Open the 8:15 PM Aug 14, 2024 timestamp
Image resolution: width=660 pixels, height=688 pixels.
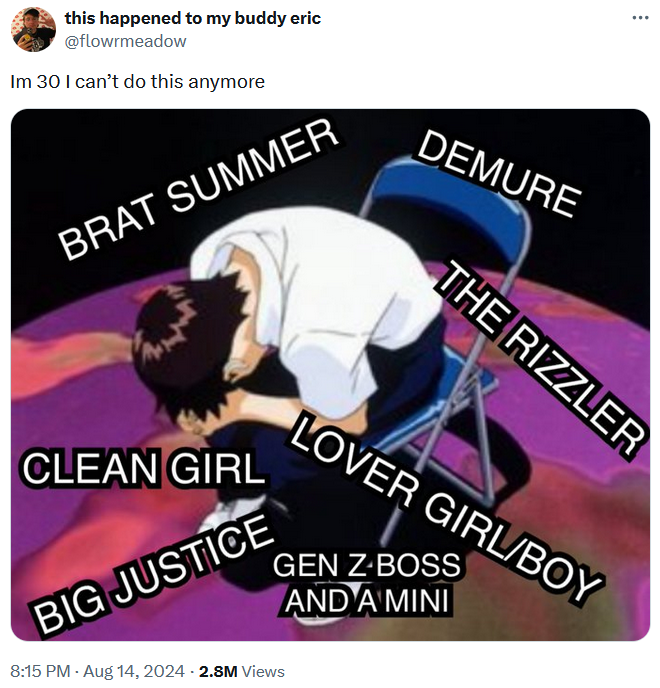97,671
